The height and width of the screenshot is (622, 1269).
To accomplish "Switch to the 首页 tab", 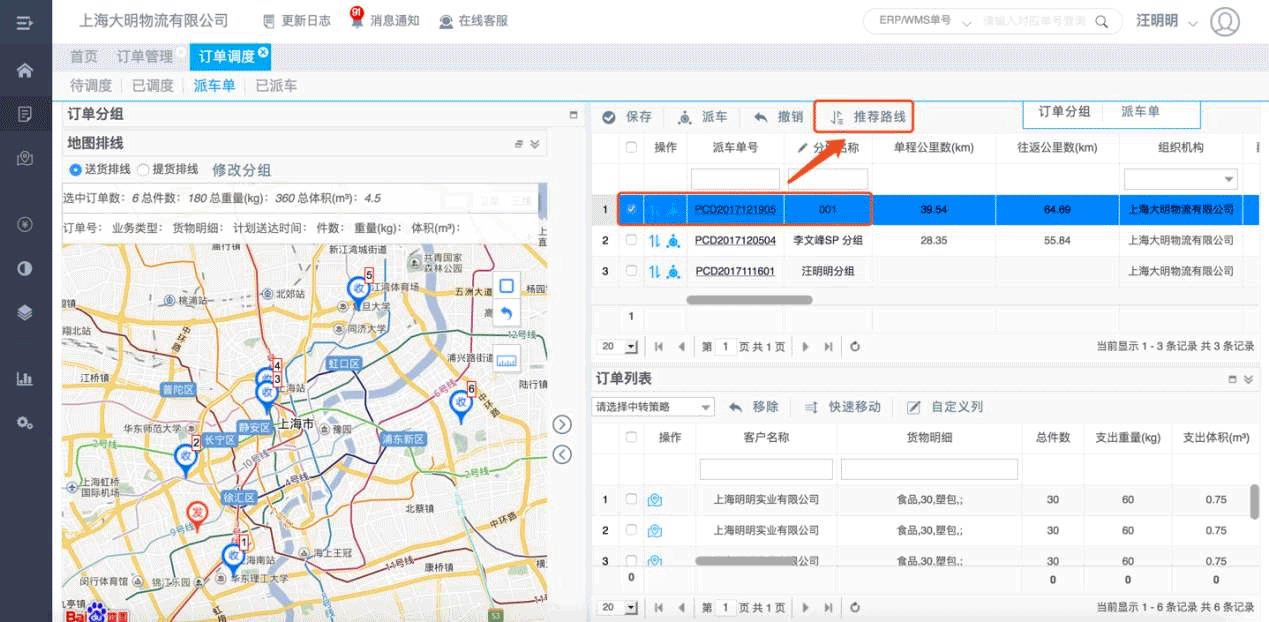I will coord(84,57).
